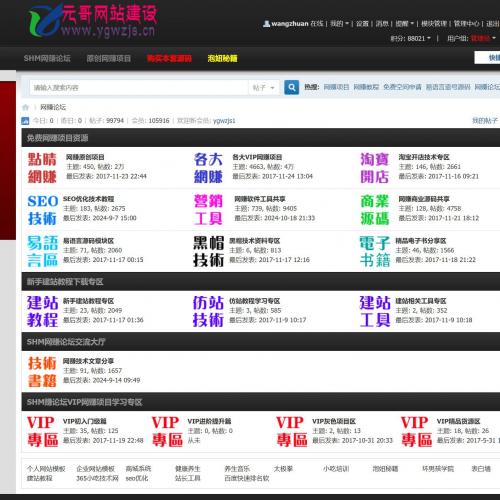Image resolution: width=500 pixels, height=500 pixels.
Task: Expand the 积分: 88021 dropdown
Action: coord(410,39)
